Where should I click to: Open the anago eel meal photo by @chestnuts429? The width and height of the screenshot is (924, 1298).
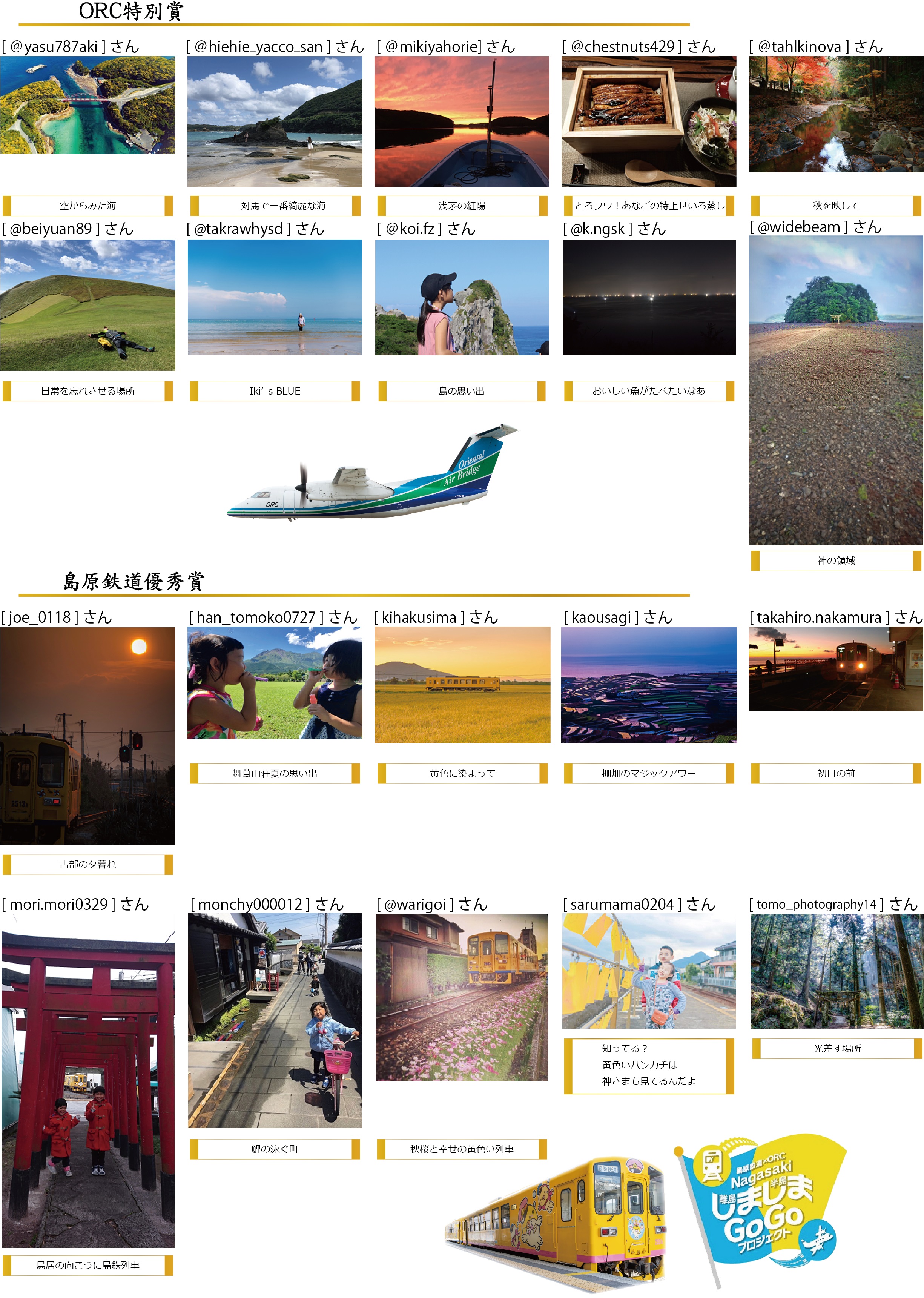coord(649,121)
